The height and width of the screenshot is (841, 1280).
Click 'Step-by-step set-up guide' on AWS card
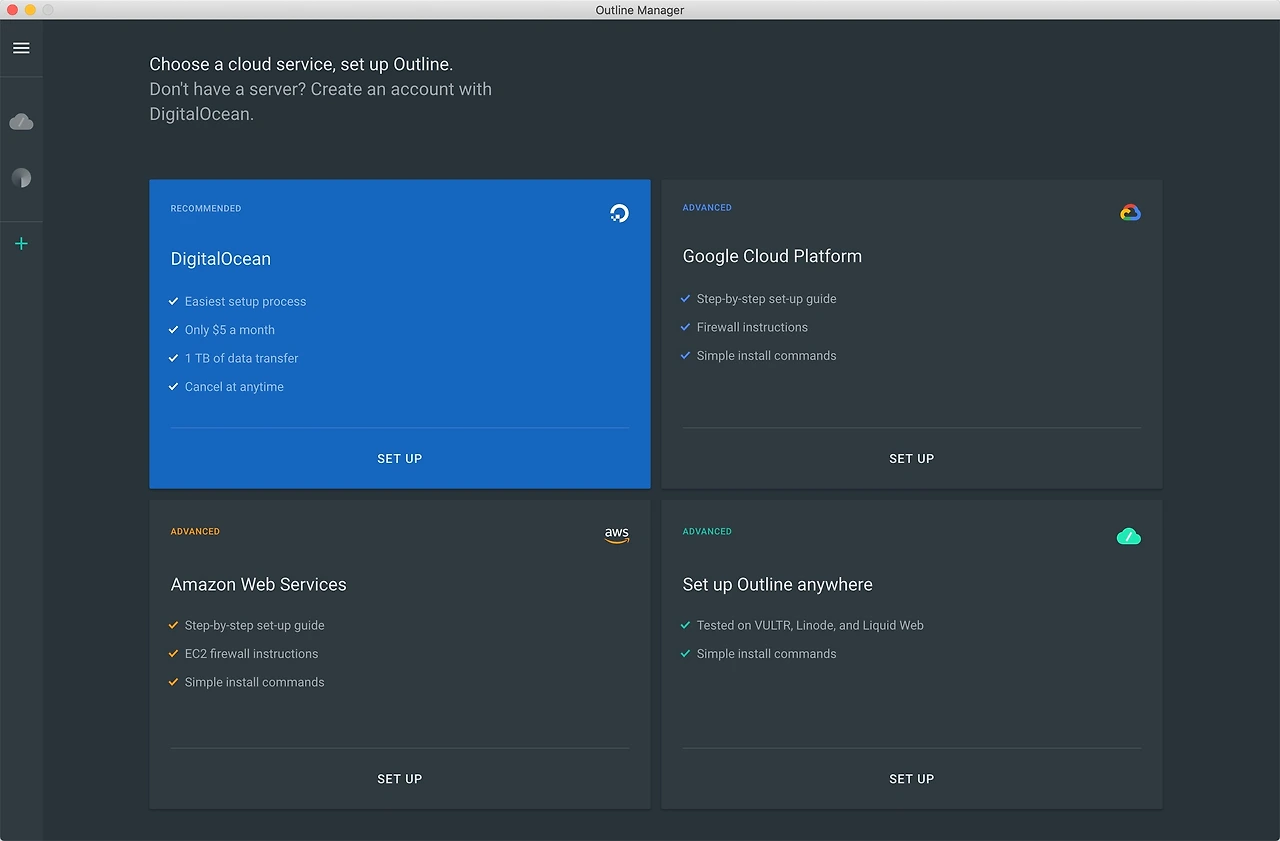pos(255,626)
